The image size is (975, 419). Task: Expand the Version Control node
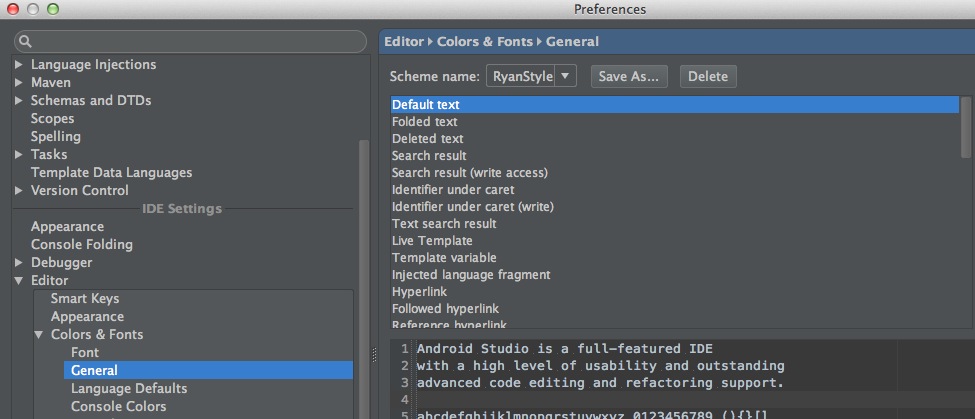pyautogui.click(x=19, y=191)
